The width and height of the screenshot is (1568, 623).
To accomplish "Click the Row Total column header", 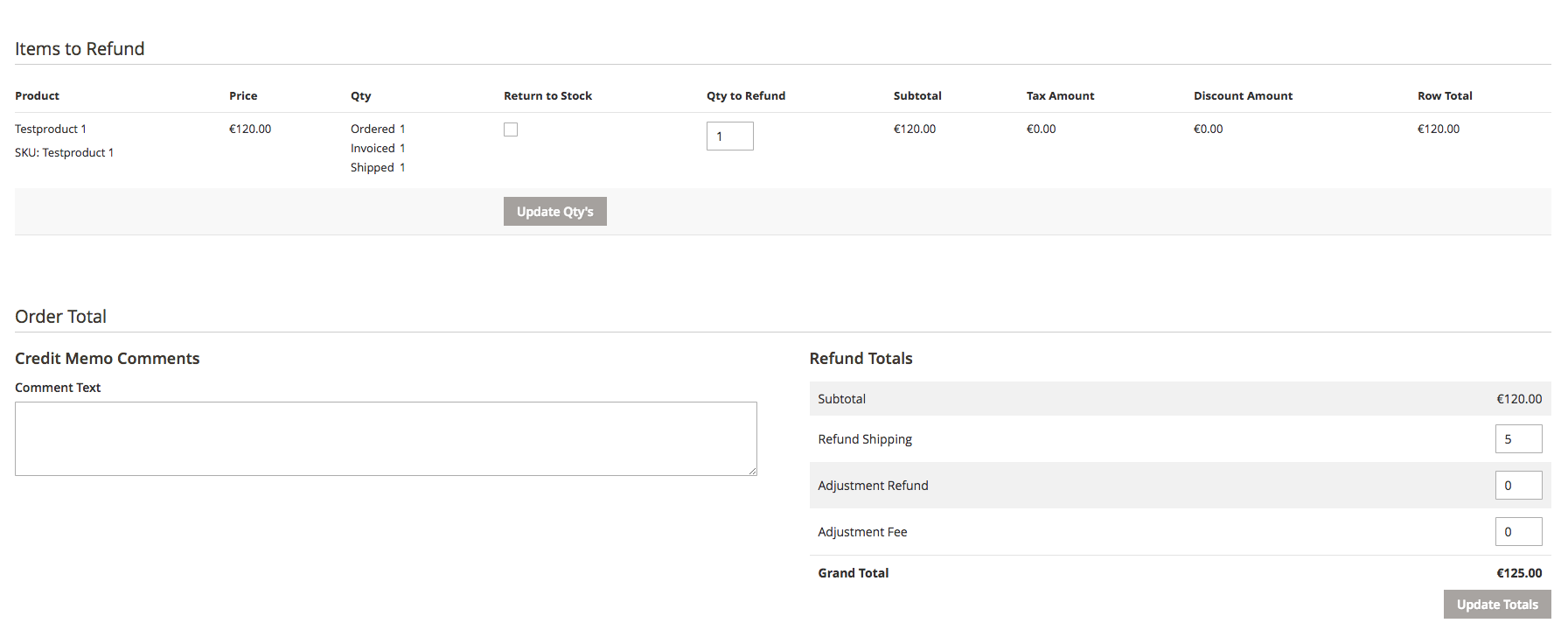I will point(1445,96).
